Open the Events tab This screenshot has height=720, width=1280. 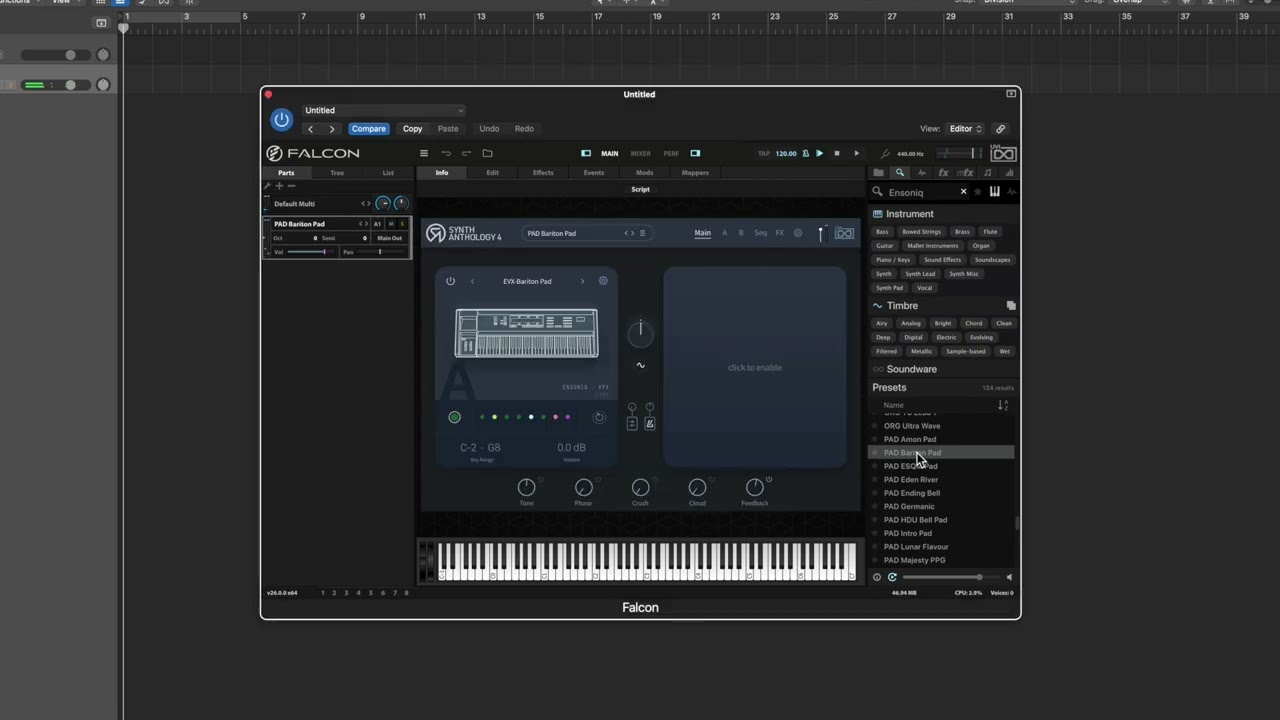(x=594, y=173)
